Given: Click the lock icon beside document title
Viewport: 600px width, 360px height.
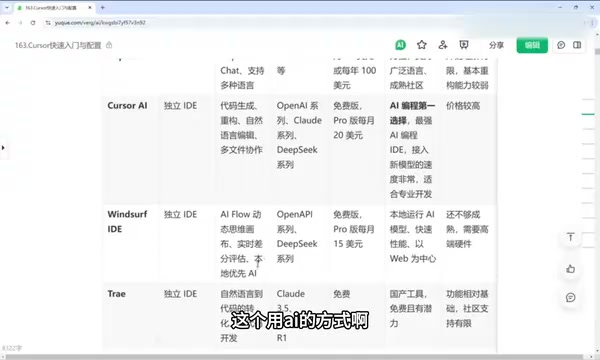Looking at the screenshot, I should 109,45.
